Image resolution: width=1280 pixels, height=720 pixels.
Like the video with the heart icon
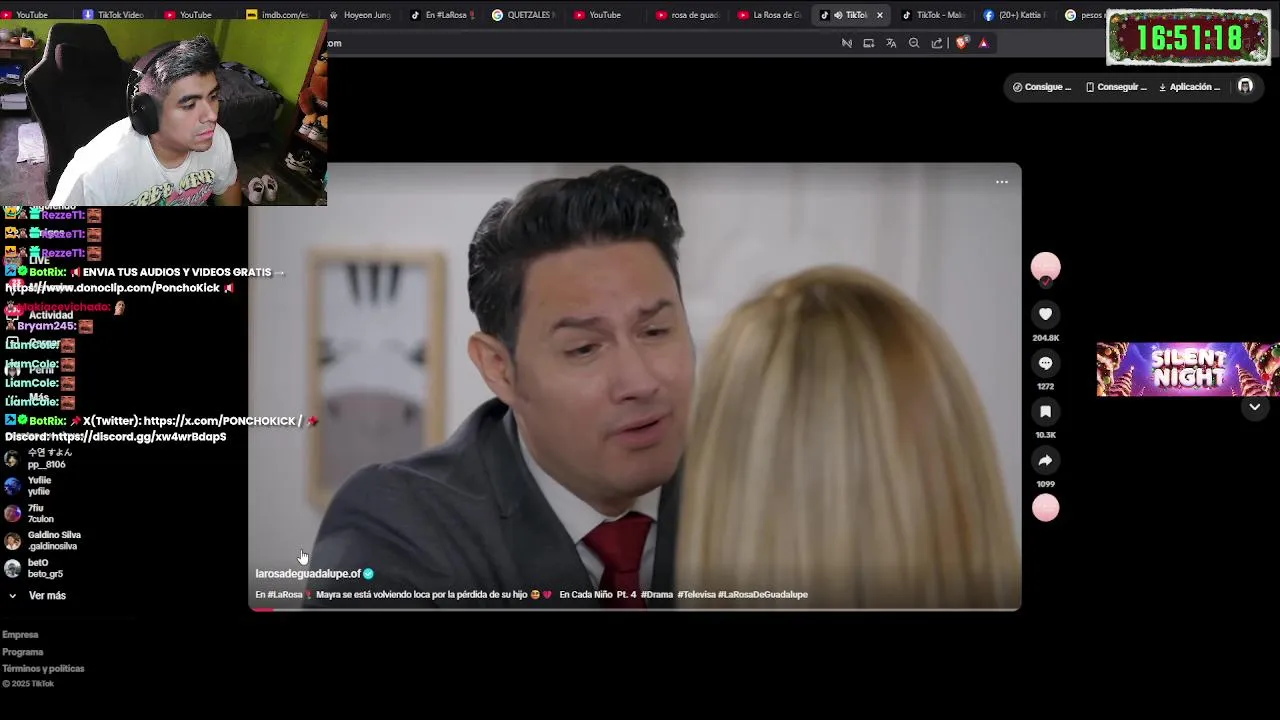(x=1045, y=314)
